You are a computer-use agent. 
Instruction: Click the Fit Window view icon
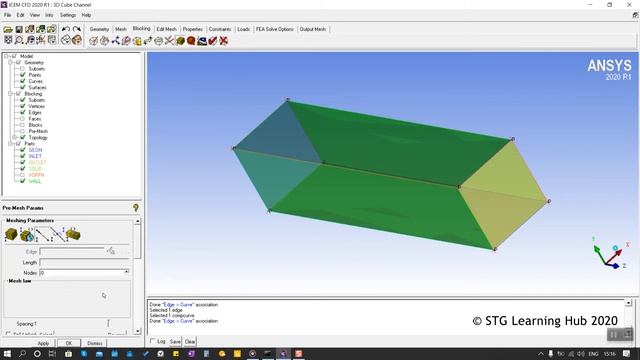(8, 40)
